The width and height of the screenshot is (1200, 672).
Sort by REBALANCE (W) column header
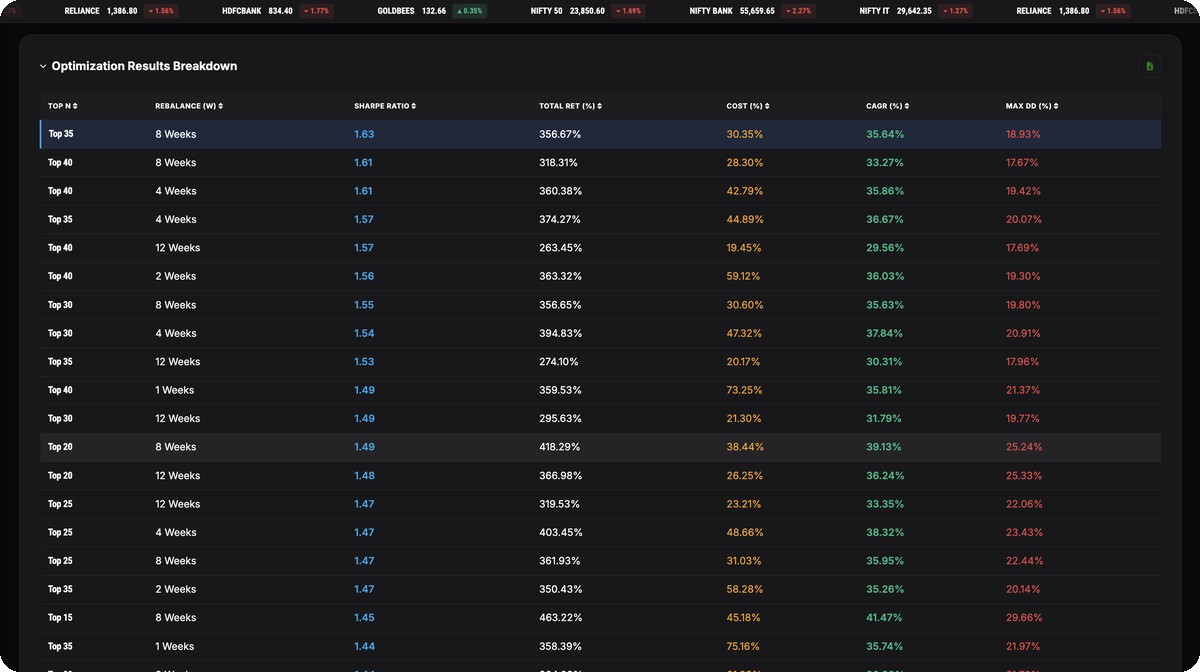click(x=189, y=106)
